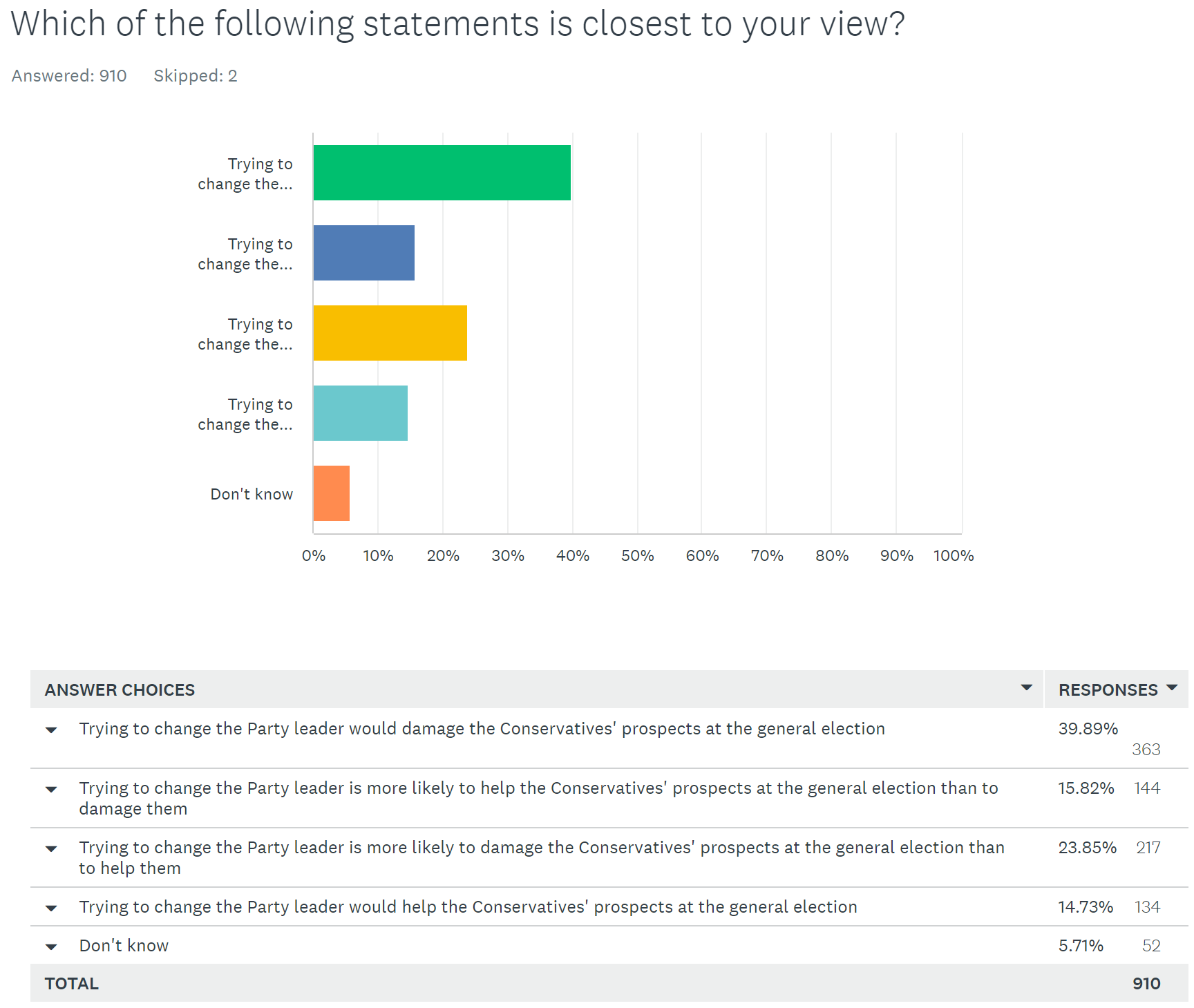
Task: Select the 'would help the Conservatives' answer text
Action: 468,907
